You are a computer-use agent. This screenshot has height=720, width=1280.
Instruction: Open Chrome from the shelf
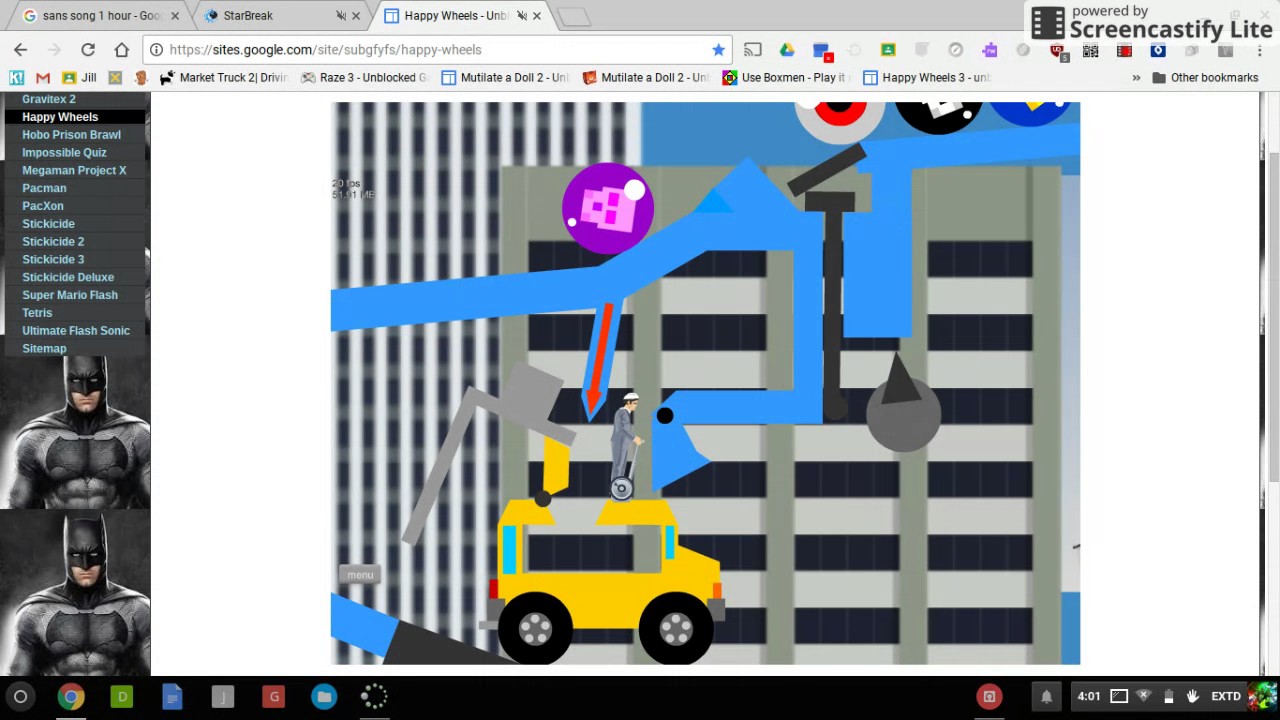(71, 696)
